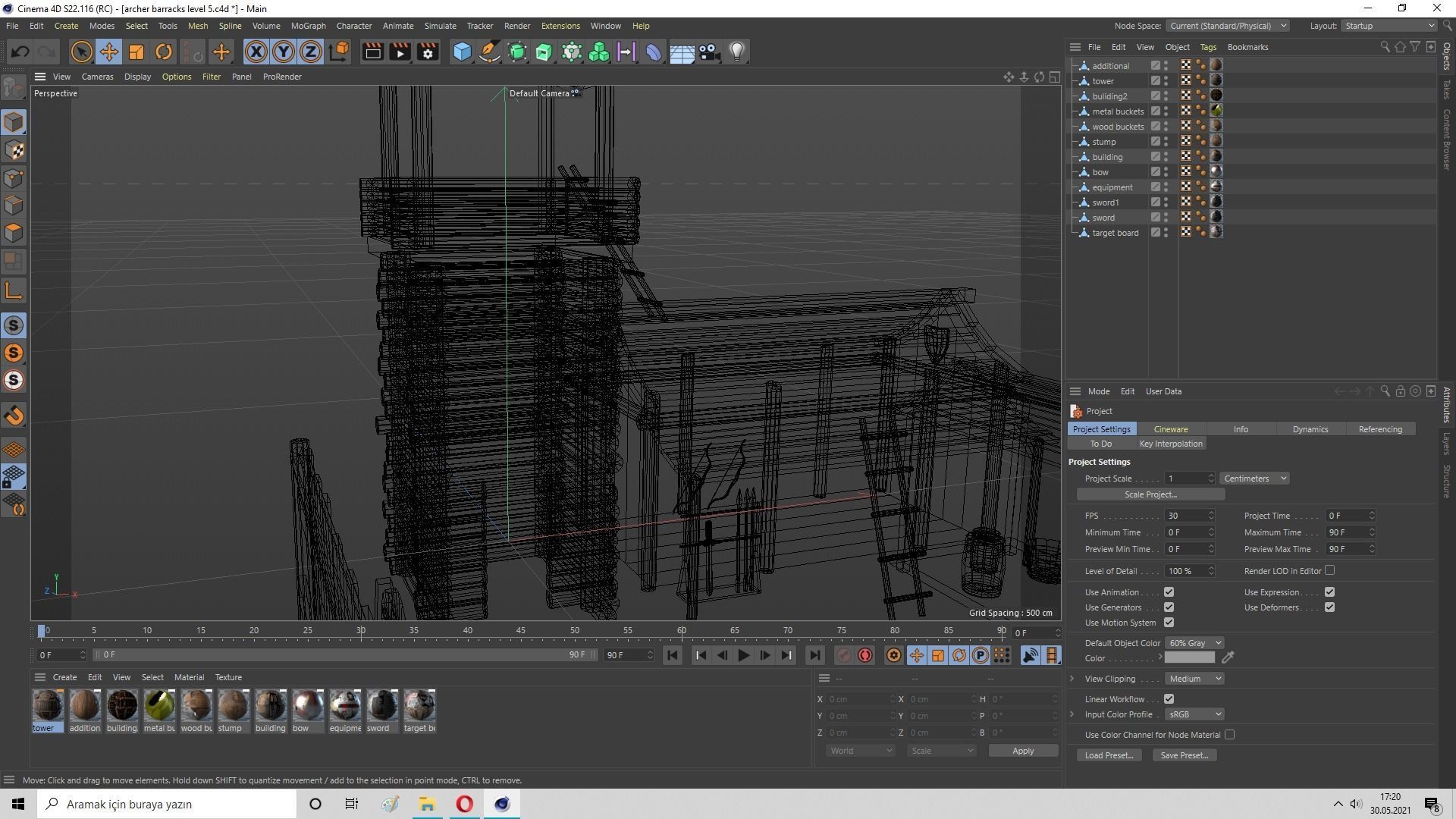Viewport: 1456px width, 819px height.
Task: Click the Project Settings color swatch
Action: (x=1189, y=657)
